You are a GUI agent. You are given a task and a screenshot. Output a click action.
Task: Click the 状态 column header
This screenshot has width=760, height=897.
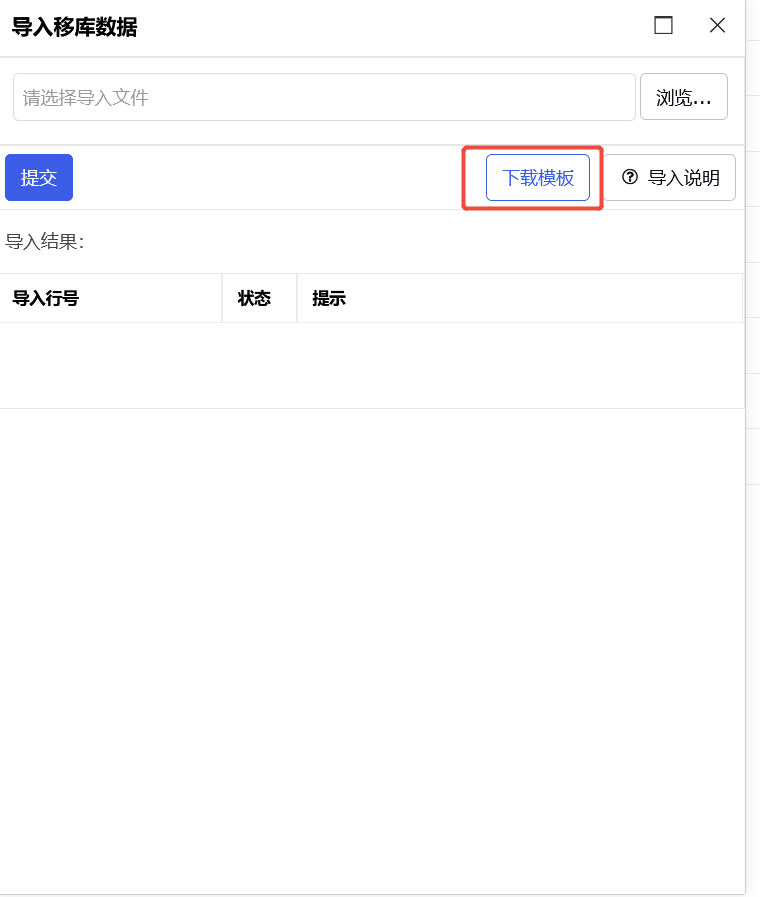[260, 298]
